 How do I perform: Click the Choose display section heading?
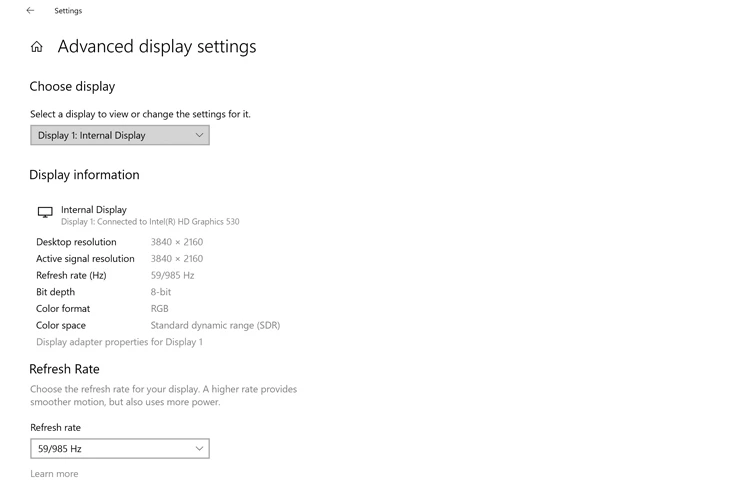click(72, 87)
